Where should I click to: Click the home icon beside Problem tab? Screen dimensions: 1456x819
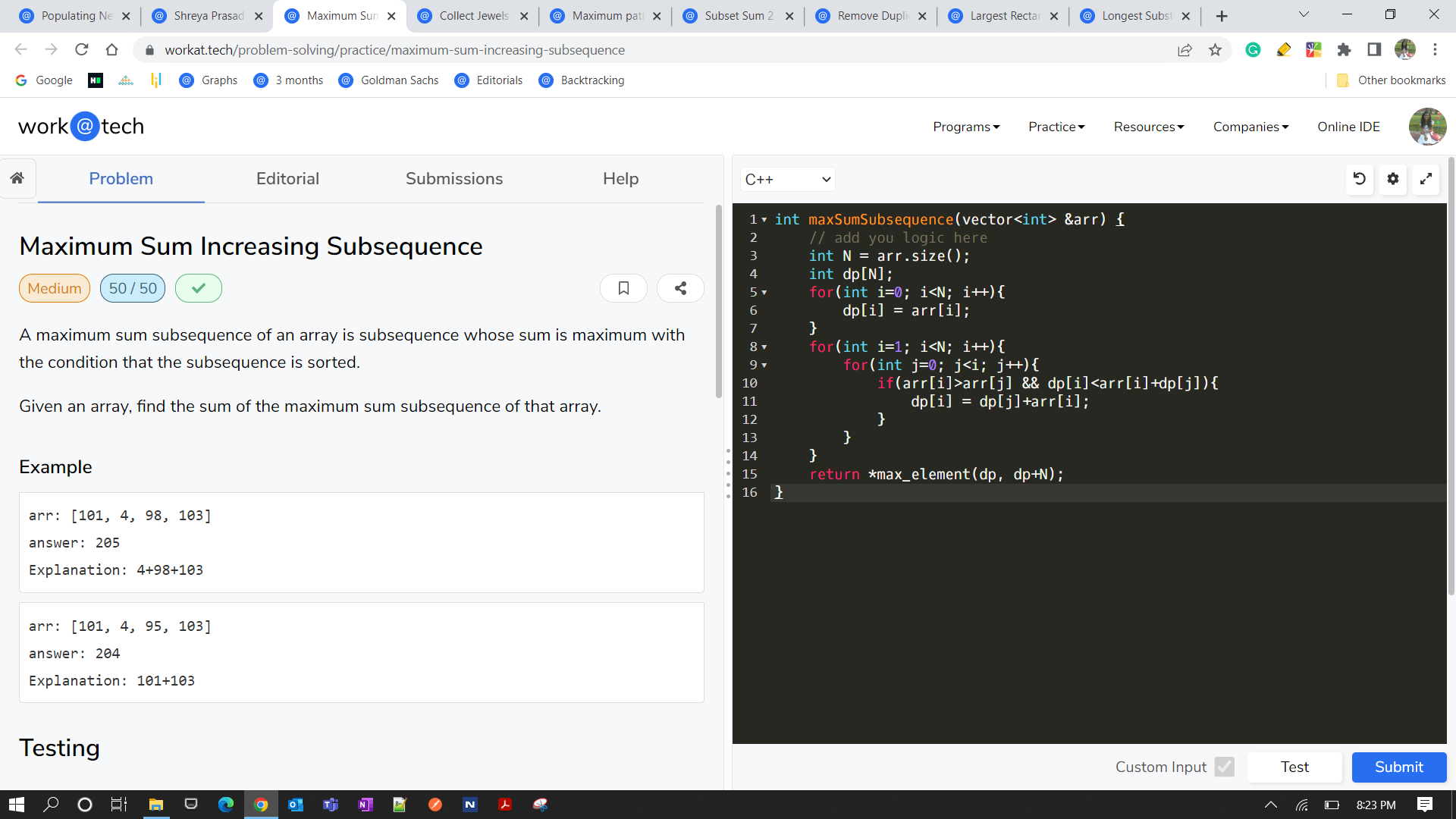tap(17, 178)
